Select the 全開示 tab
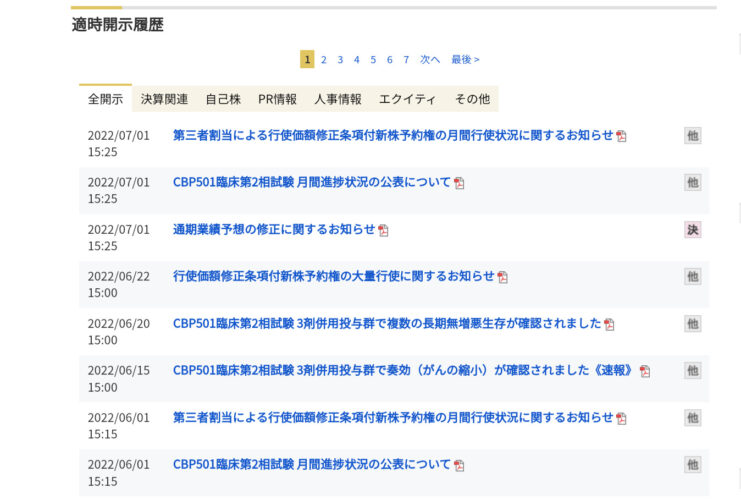This screenshot has height=500, width=741. (105, 99)
